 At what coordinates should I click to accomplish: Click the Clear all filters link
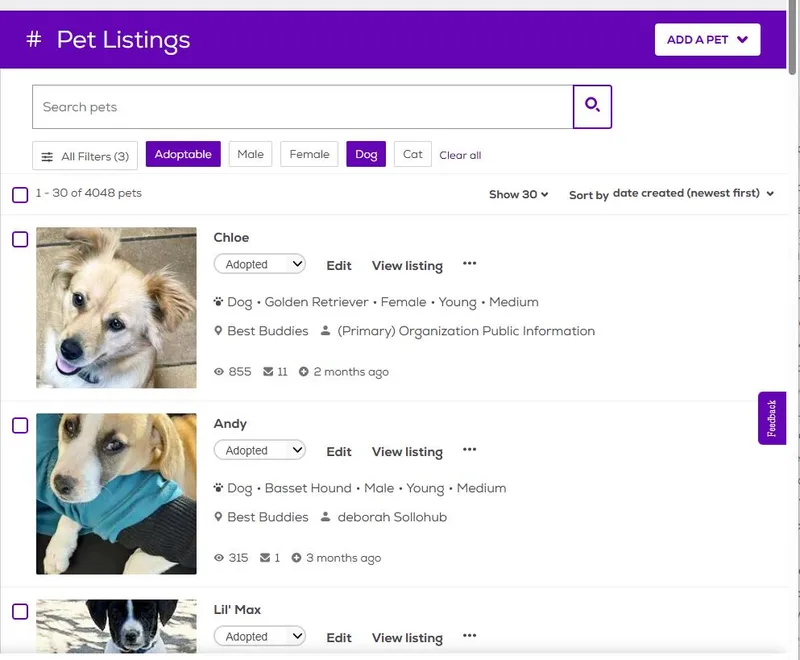tap(460, 155)
